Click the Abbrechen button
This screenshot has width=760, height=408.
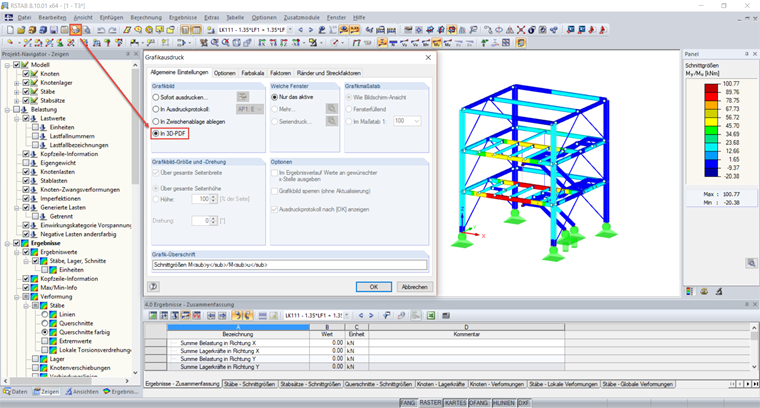(x=414, y=287)
